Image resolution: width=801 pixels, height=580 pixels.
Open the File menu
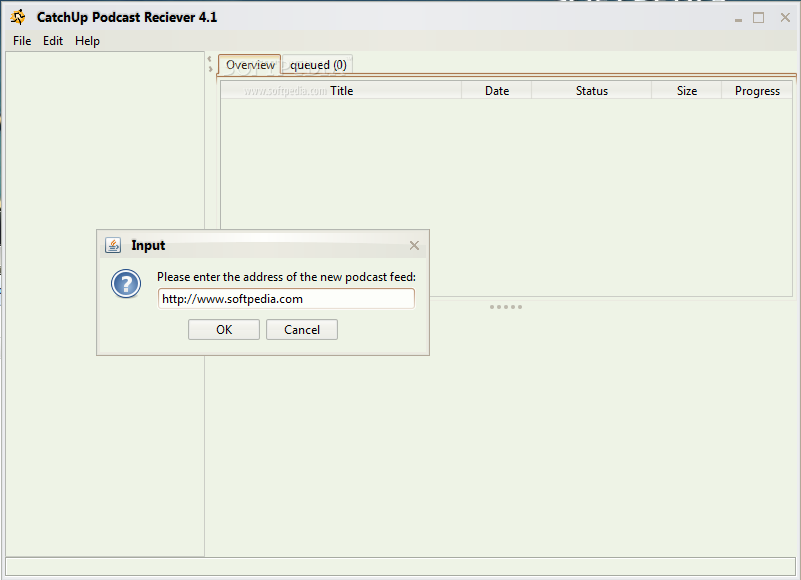pyautogui.click(x=22, y=41)
